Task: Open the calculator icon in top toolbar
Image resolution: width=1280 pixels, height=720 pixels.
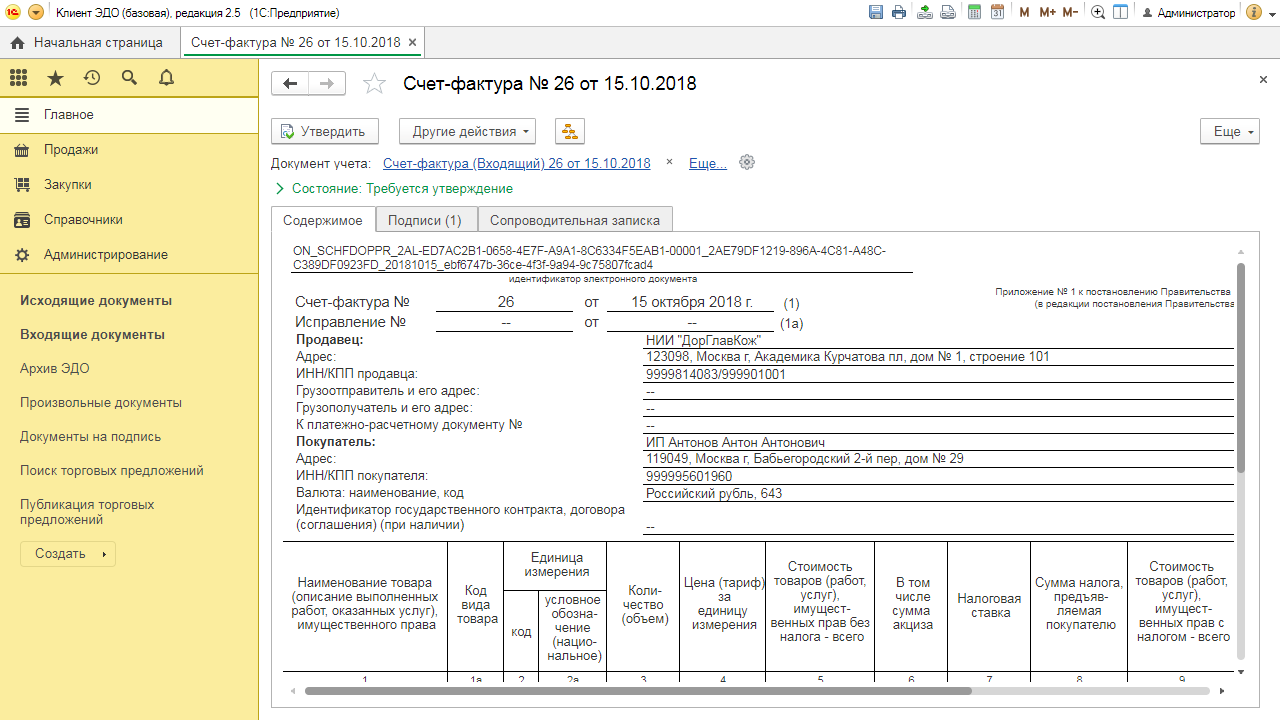Action: click(x=972, y=13)
